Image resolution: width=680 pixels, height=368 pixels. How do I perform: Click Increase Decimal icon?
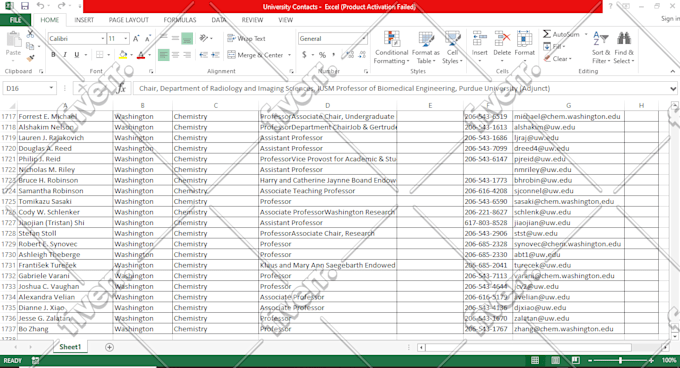350,55
